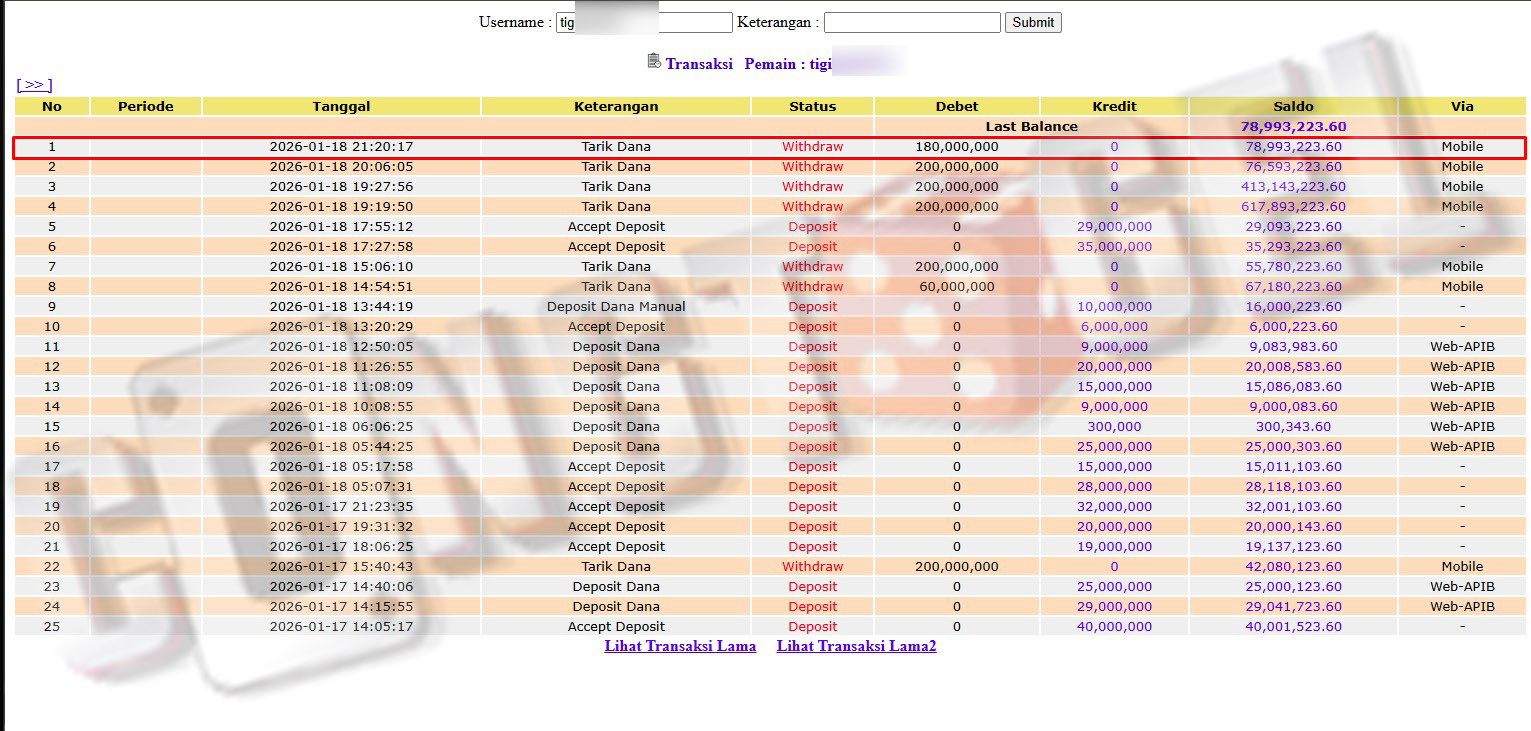Click the transaction document icon beside Transaksi

click(654, 62)
